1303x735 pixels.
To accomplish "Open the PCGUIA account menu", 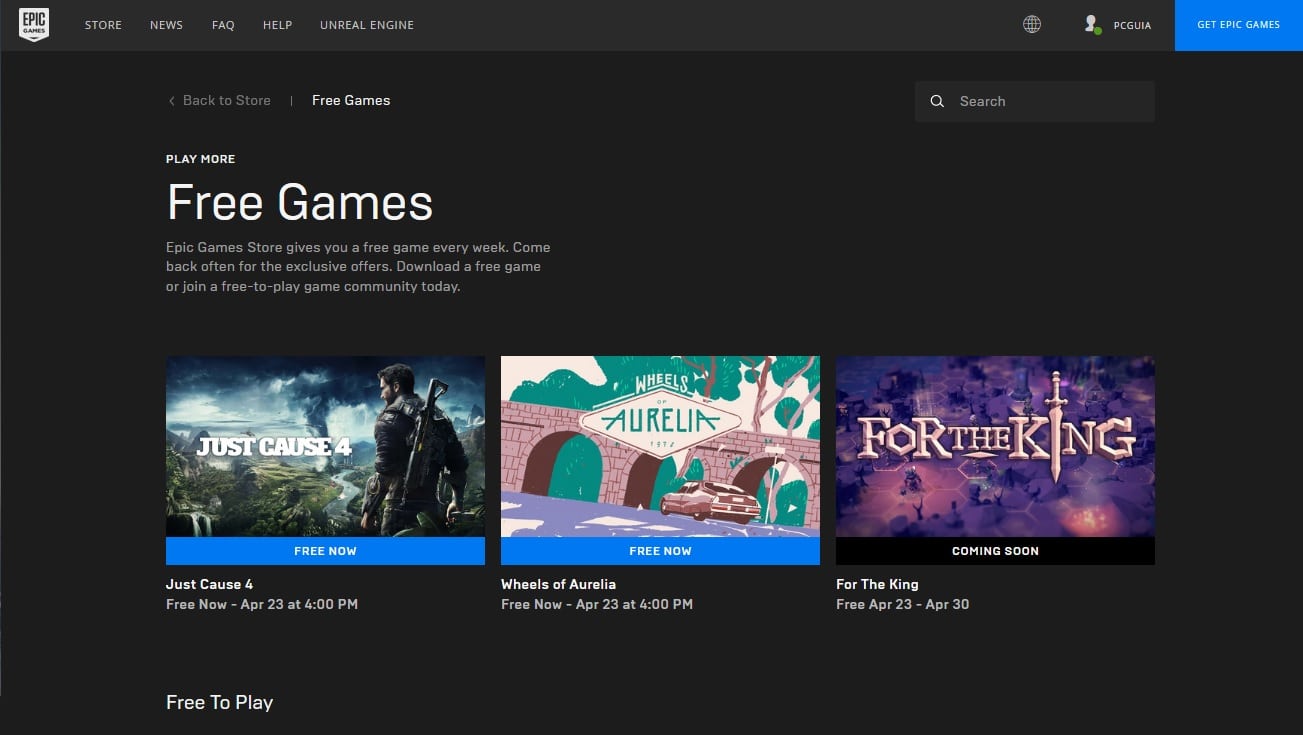I will [1132, 26].
